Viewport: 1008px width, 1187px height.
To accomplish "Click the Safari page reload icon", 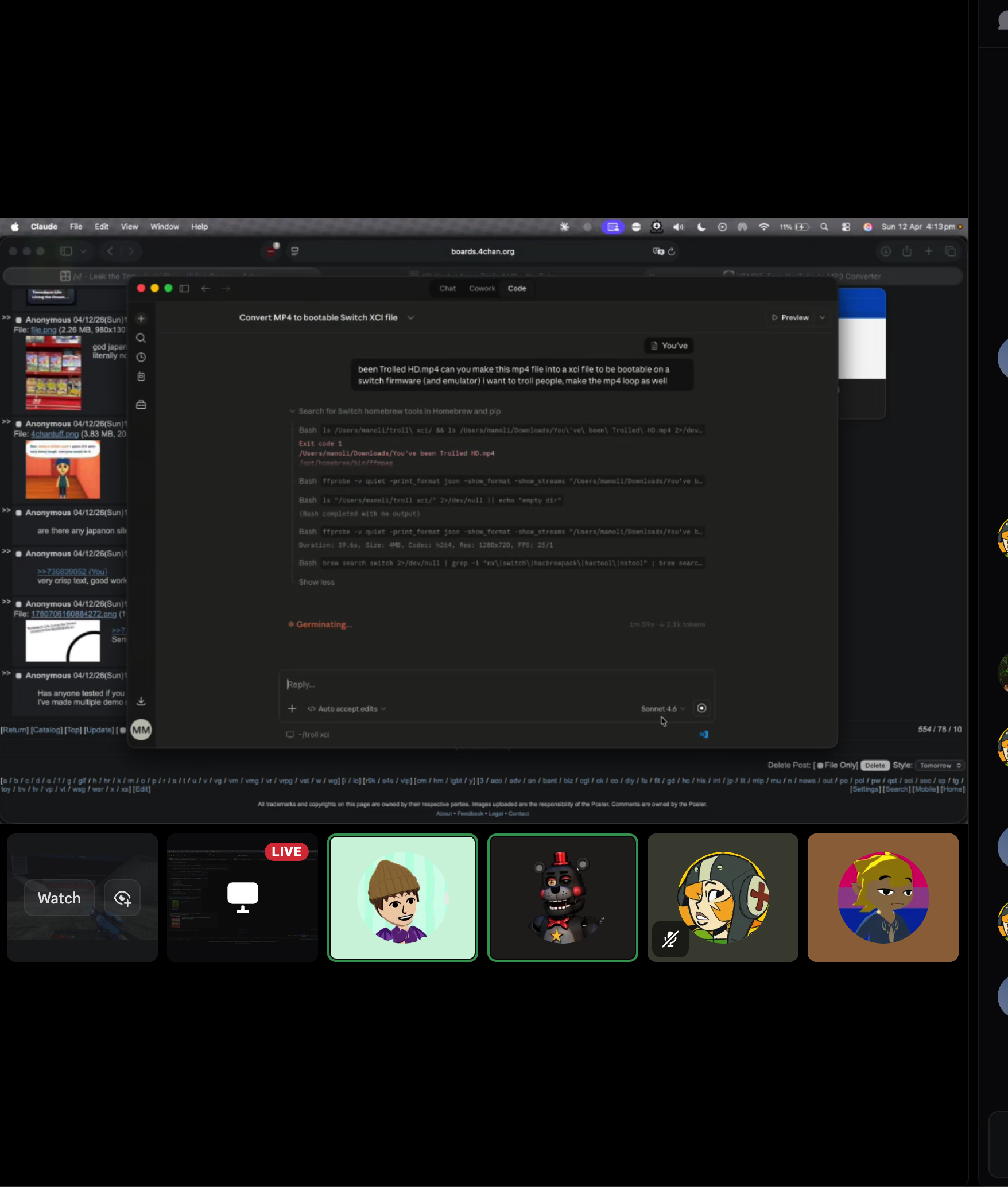I will [672, 251].
